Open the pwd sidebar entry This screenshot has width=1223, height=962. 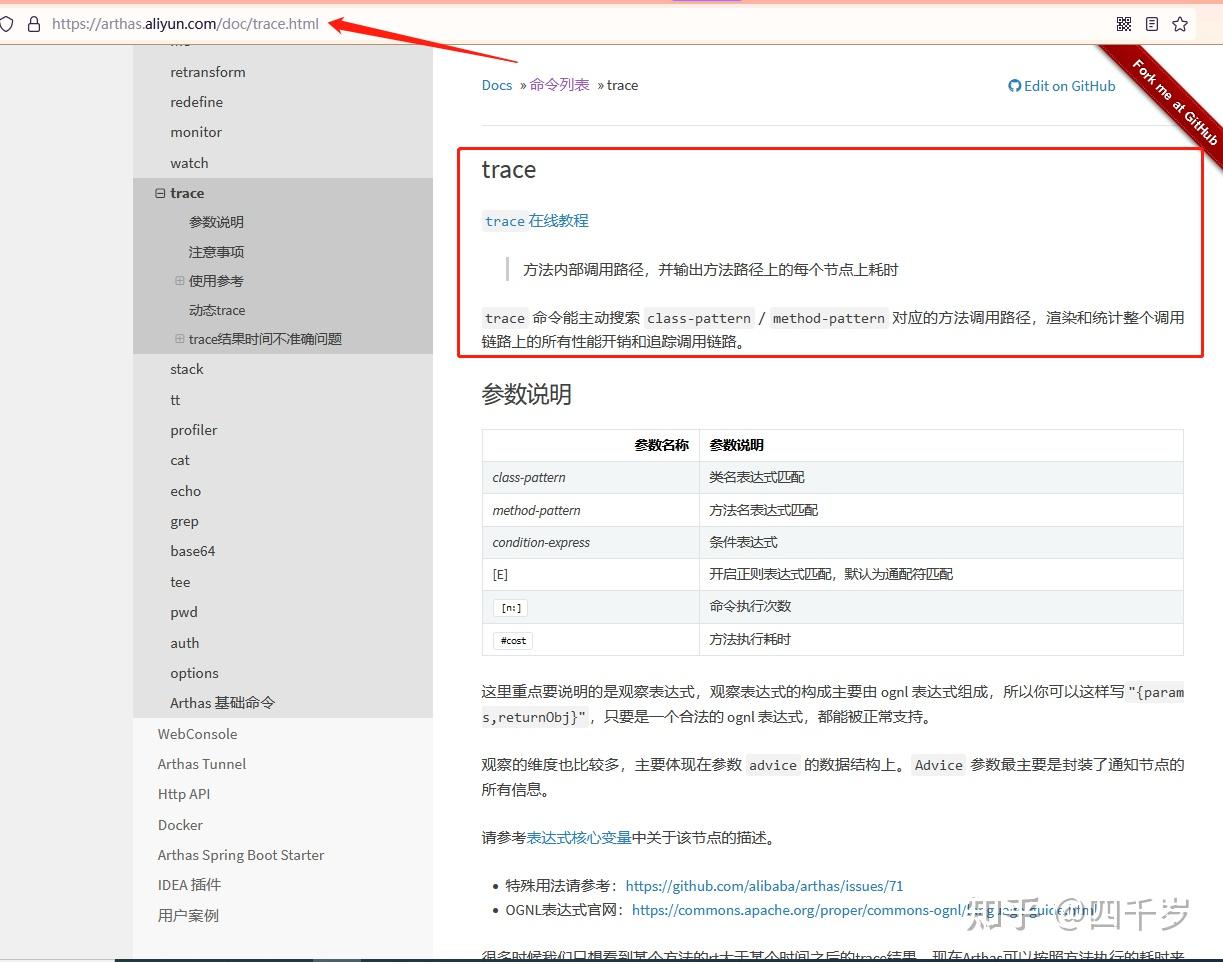pyautogui.click(x=184, y=612)
